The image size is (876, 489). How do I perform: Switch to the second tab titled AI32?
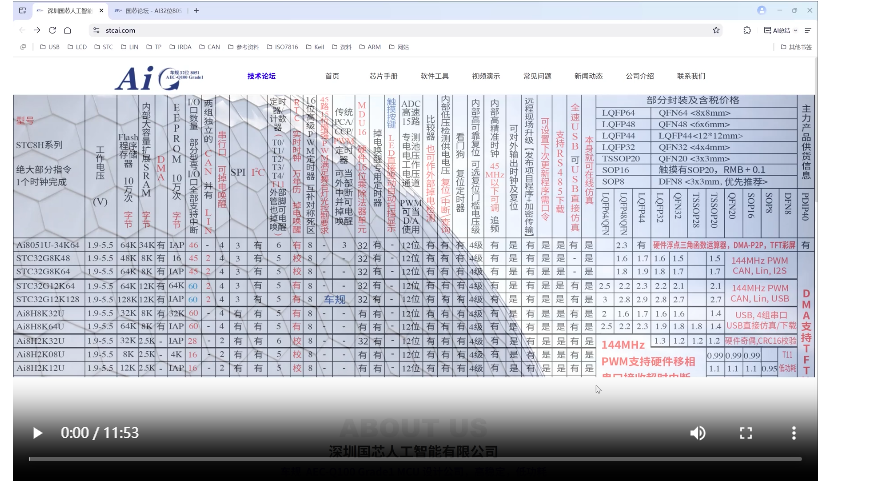coord(147,10)
